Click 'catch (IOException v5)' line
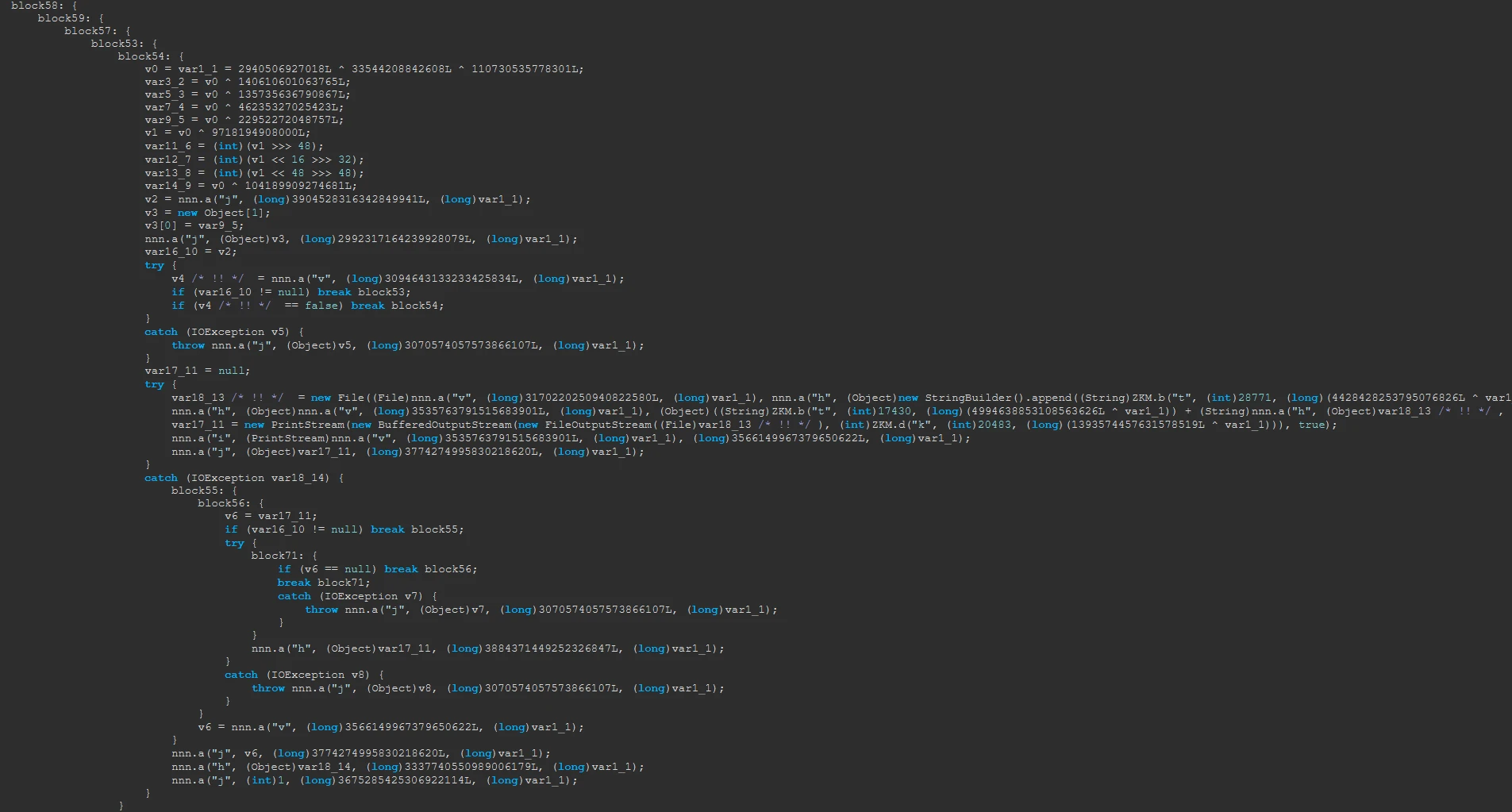 pos(225,332)
